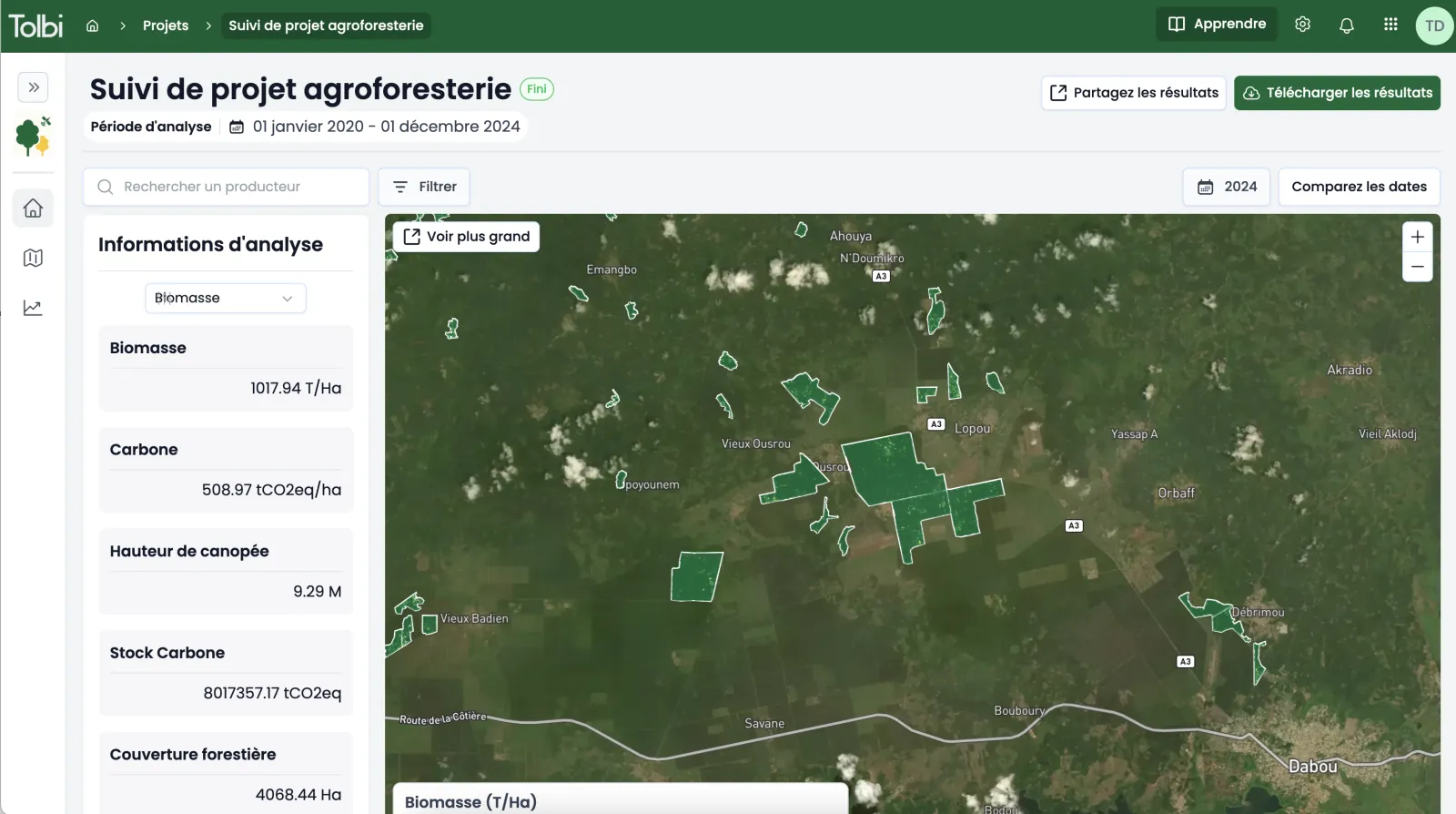Expand the sidebar with the double-chevron button

point(34,87)
